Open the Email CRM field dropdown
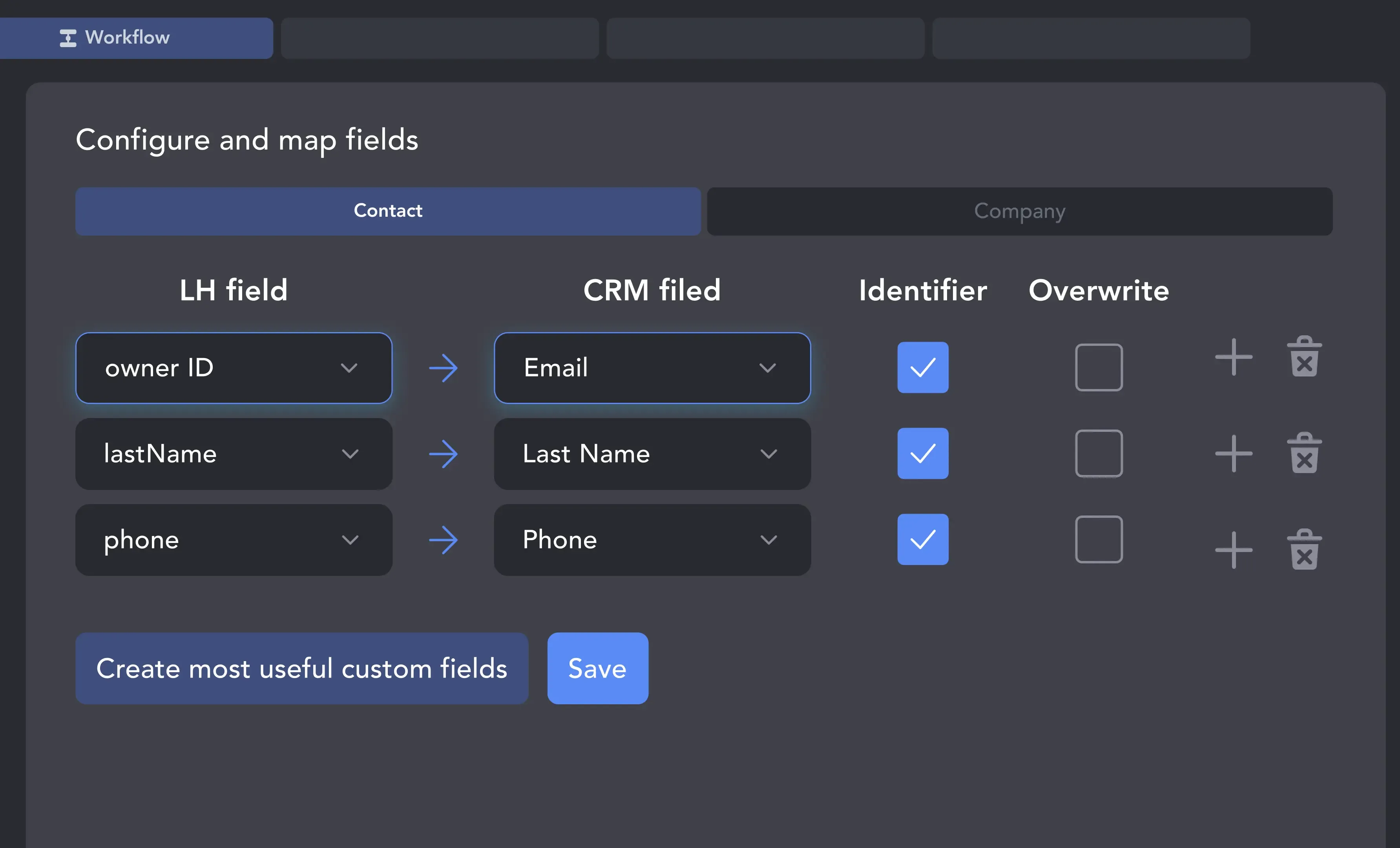This screenshot has height=848, width=1400. coord(652,368)
